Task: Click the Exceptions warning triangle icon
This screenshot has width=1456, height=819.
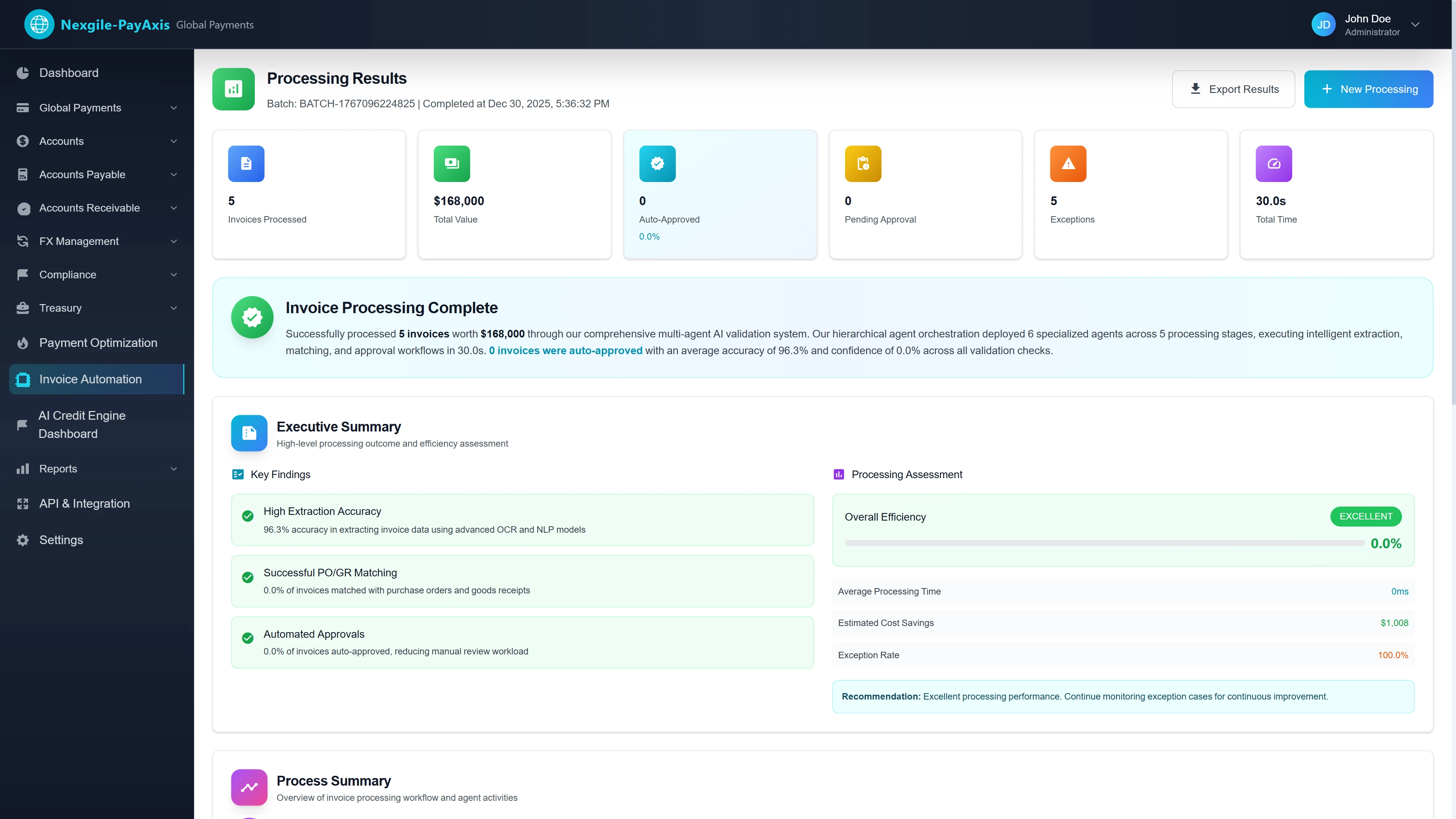Action: (x=1068, y=164)
